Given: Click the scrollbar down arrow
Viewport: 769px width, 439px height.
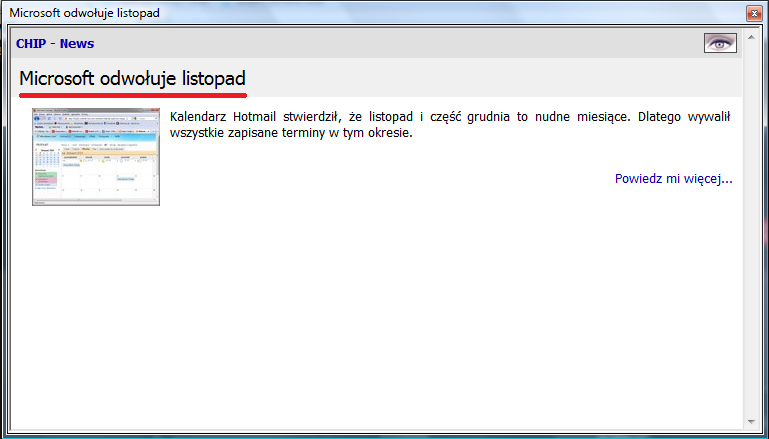Looking at the screenshot, I should (751, 422).
